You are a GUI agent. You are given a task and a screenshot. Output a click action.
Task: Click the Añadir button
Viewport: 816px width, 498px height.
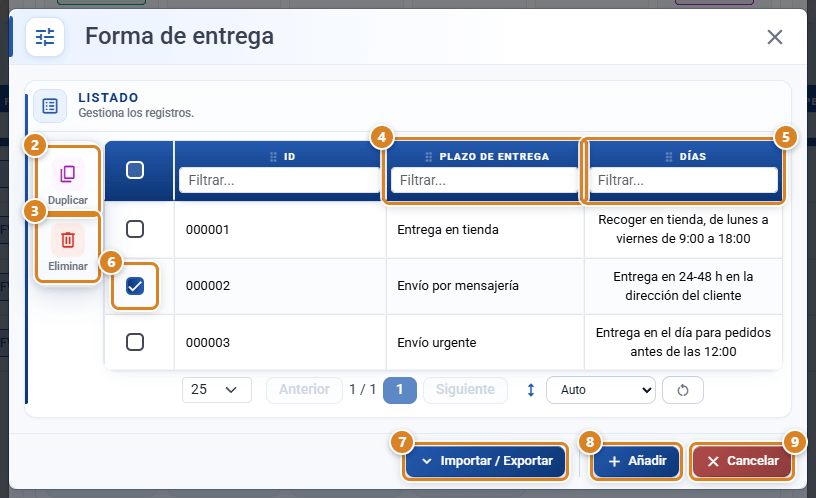coord(636,461)
